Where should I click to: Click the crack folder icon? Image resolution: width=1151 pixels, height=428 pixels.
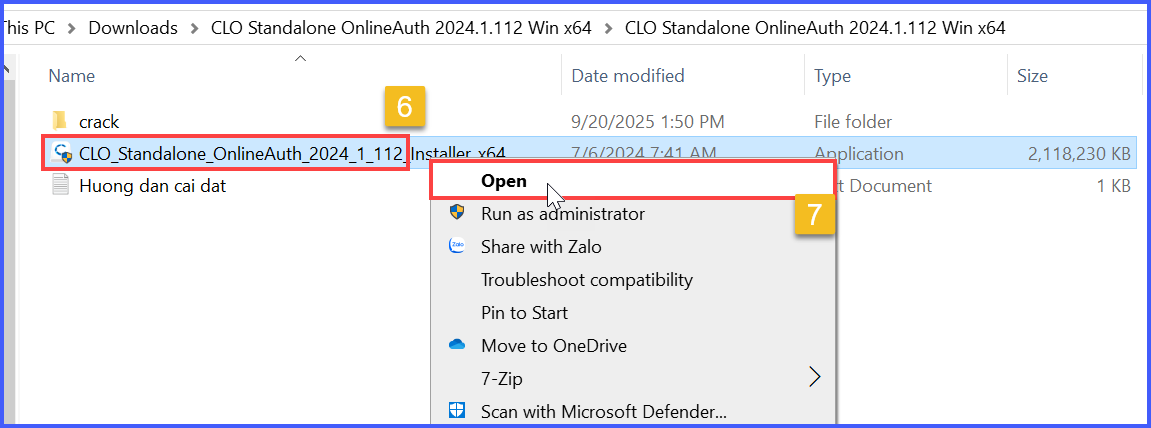60,121
